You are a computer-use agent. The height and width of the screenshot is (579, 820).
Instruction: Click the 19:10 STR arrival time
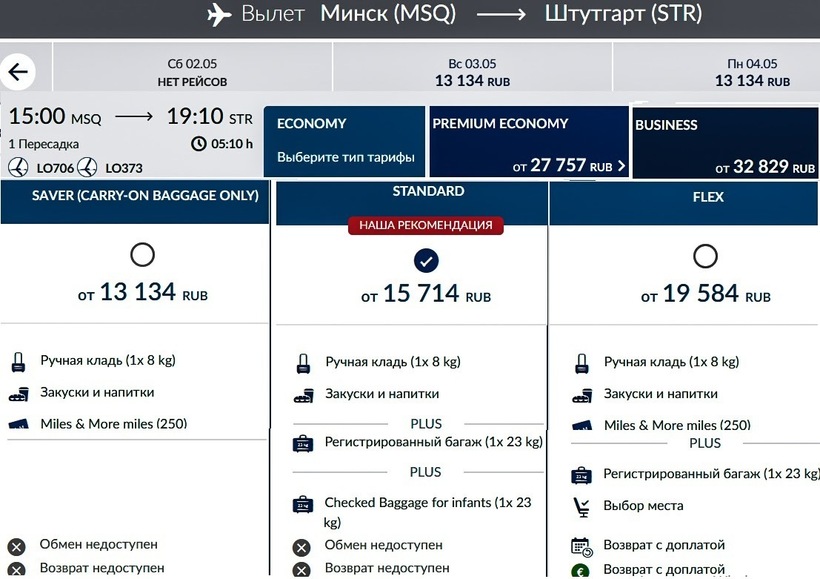click(x=210, y=116)
